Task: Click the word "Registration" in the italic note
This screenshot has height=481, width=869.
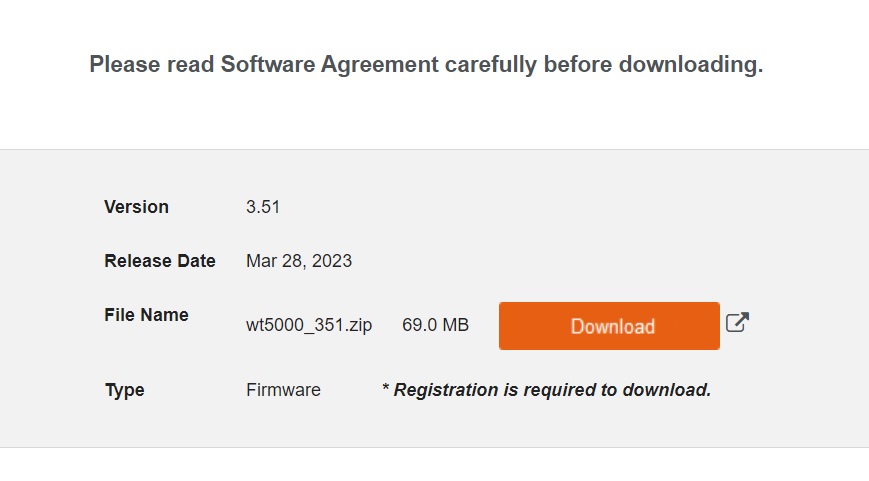Action: [440, 389]
